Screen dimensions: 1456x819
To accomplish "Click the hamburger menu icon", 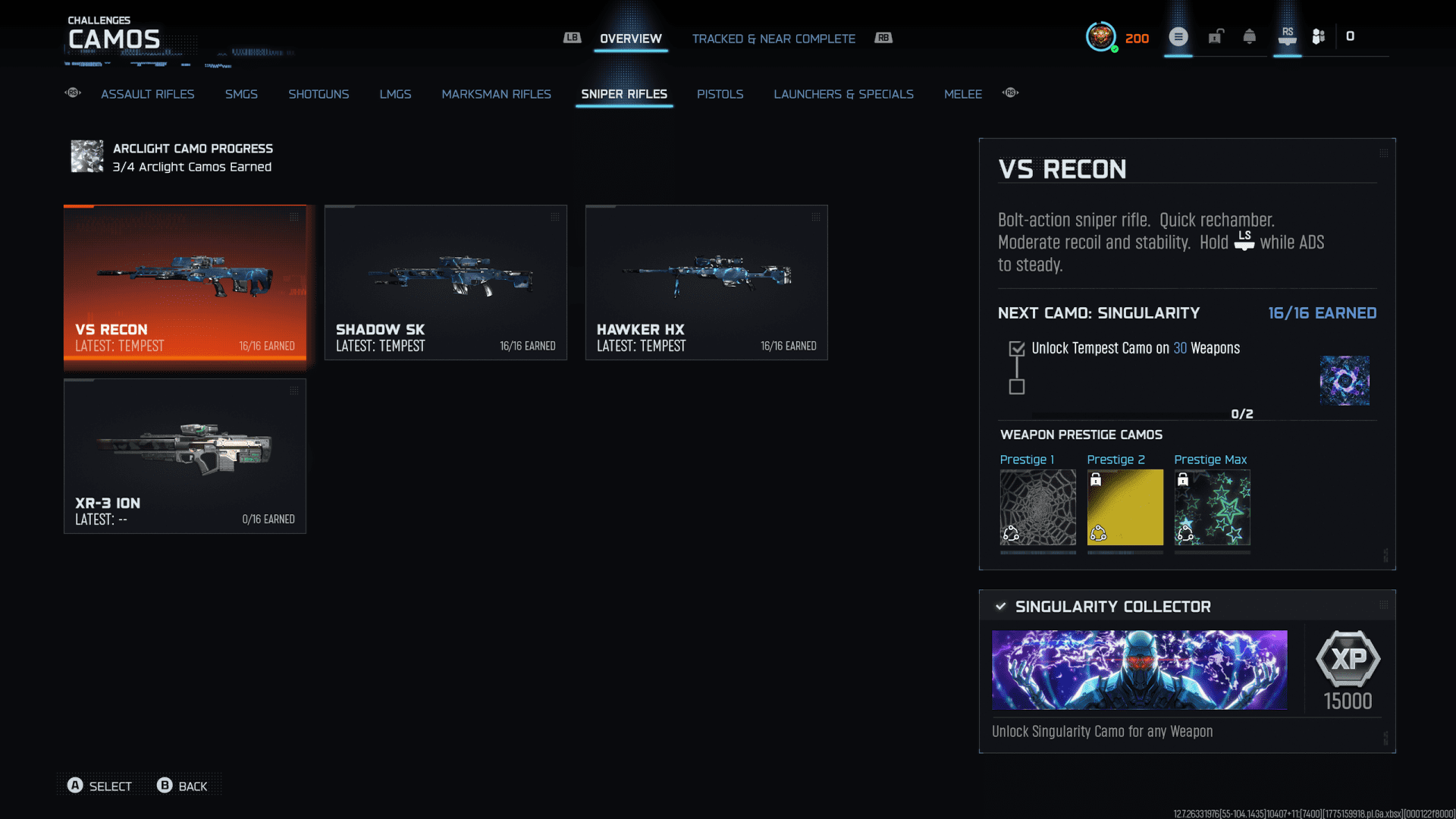I will click(x=1178, y=36).
